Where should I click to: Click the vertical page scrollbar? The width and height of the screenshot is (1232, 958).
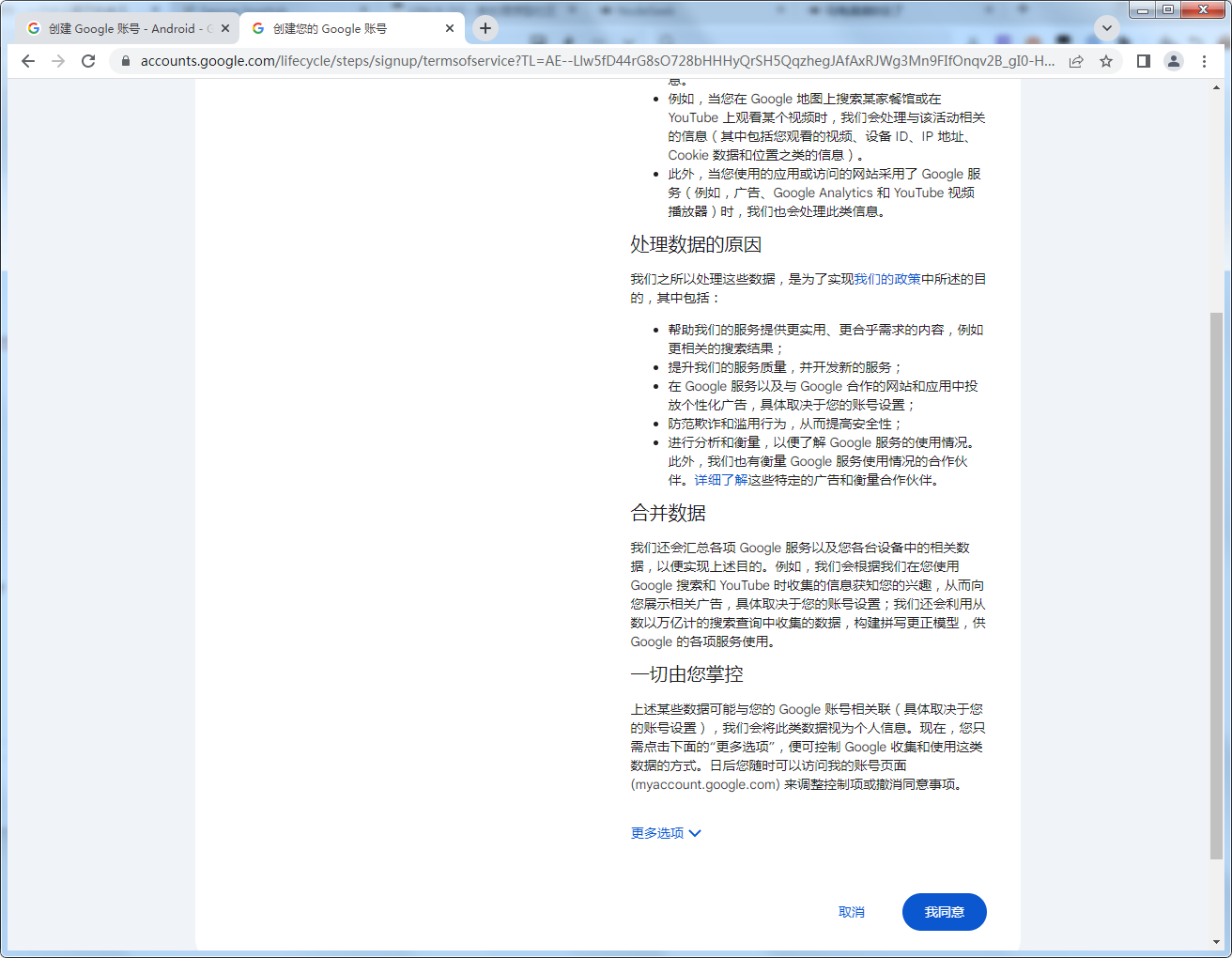pos(1217,582)
